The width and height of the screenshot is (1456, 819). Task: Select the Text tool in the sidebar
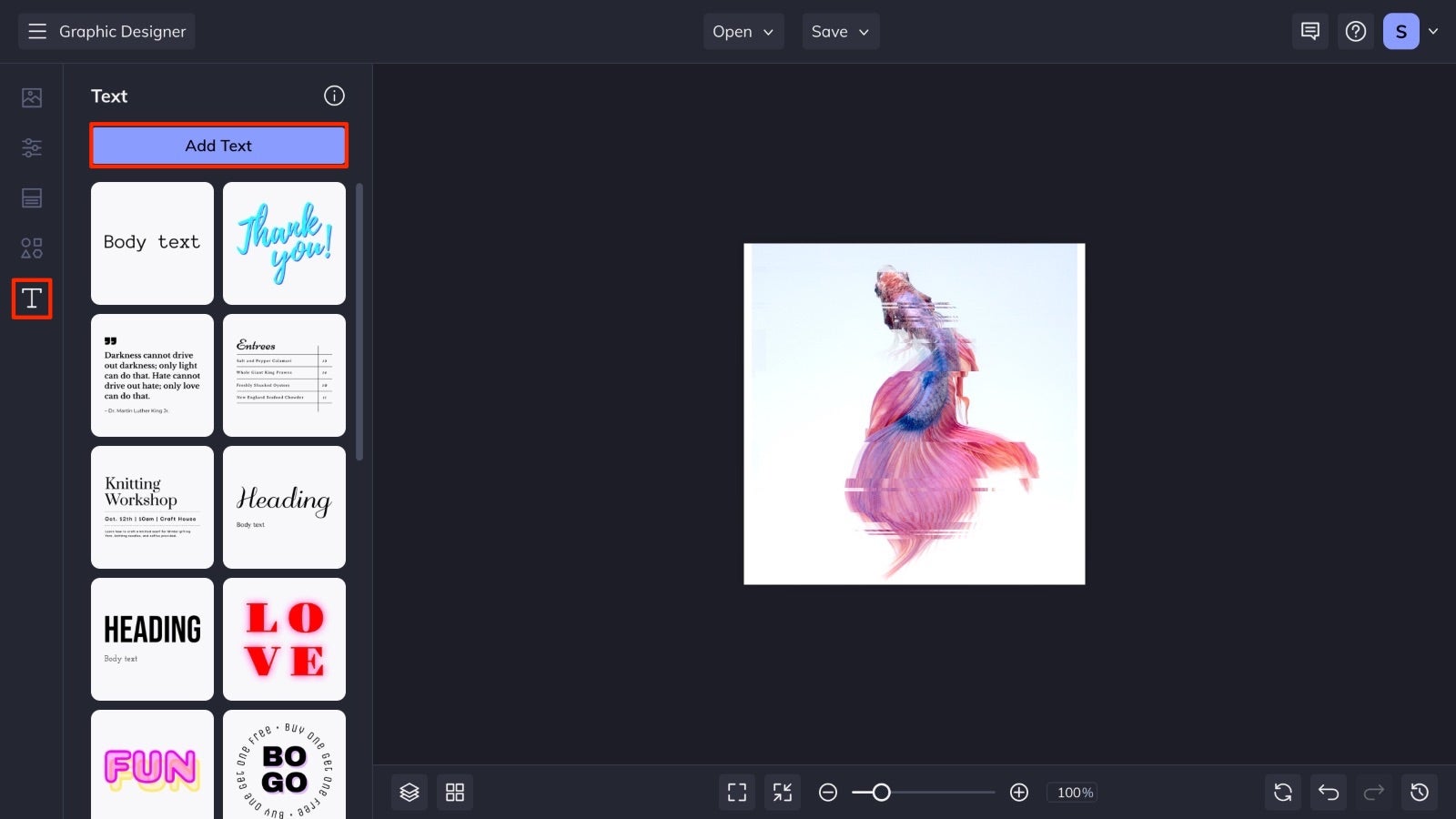click(x=31, y=298)
